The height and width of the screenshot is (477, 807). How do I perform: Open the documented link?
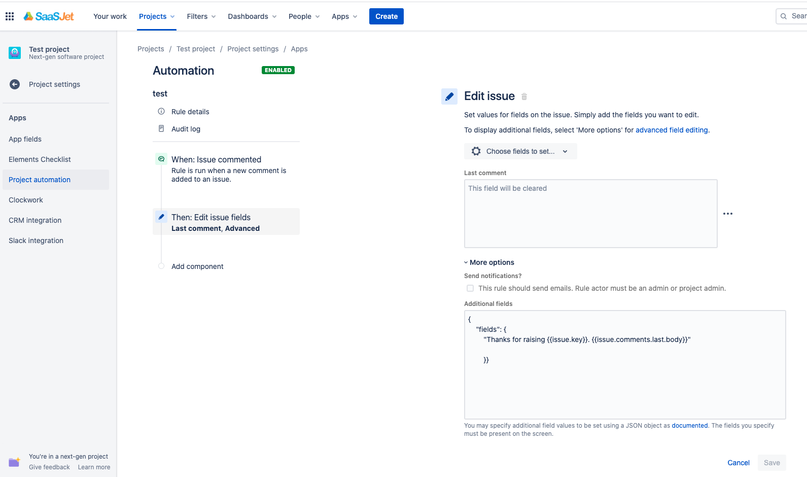pyautogui.click(x=690, y=426)
